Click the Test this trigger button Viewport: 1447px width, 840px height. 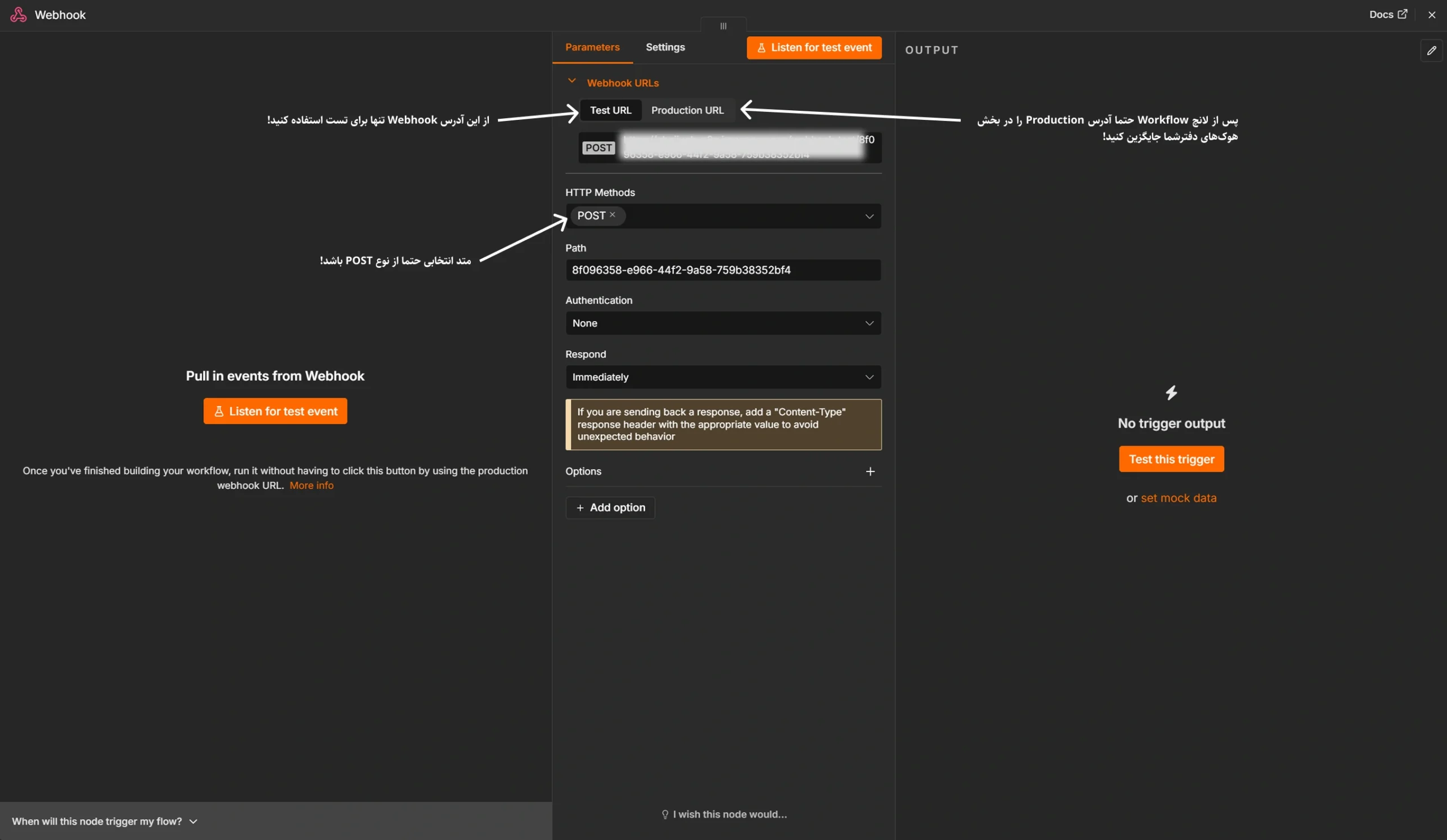pyautogui.click(x=1171, y=460)
